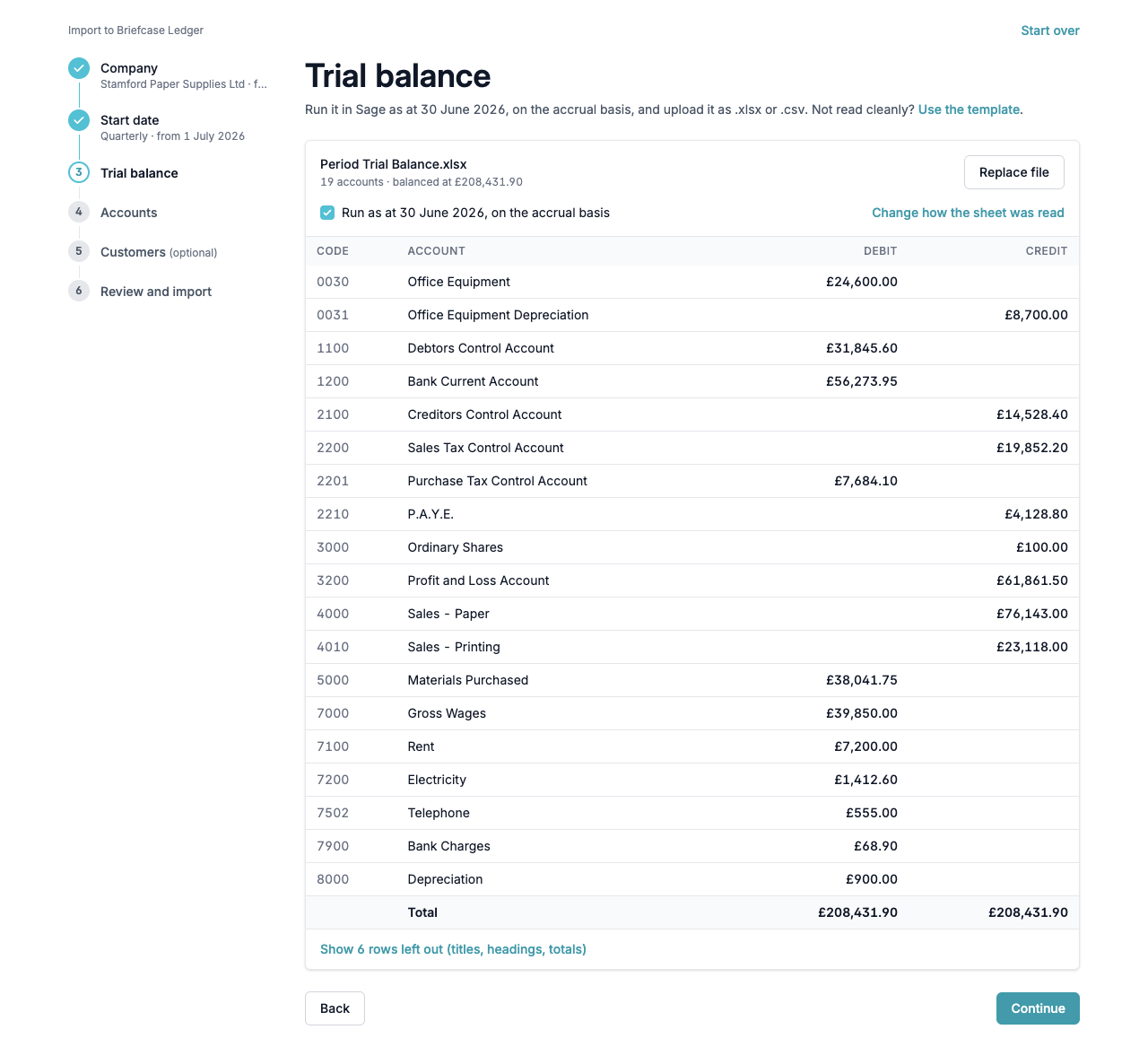Screen dimensions: 1148x1047
Task: Click the Back button
Action: coord(335,1008)
